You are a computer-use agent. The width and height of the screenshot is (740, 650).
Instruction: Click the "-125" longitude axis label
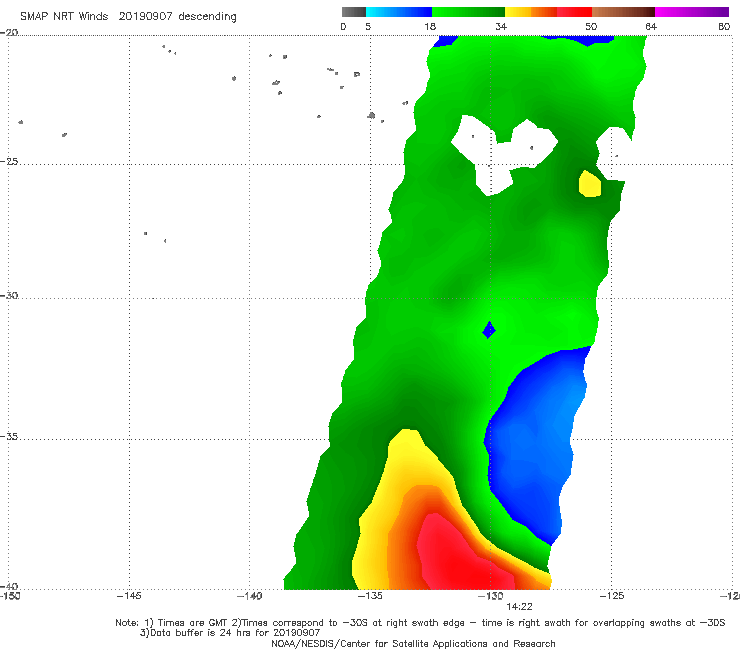612,596
